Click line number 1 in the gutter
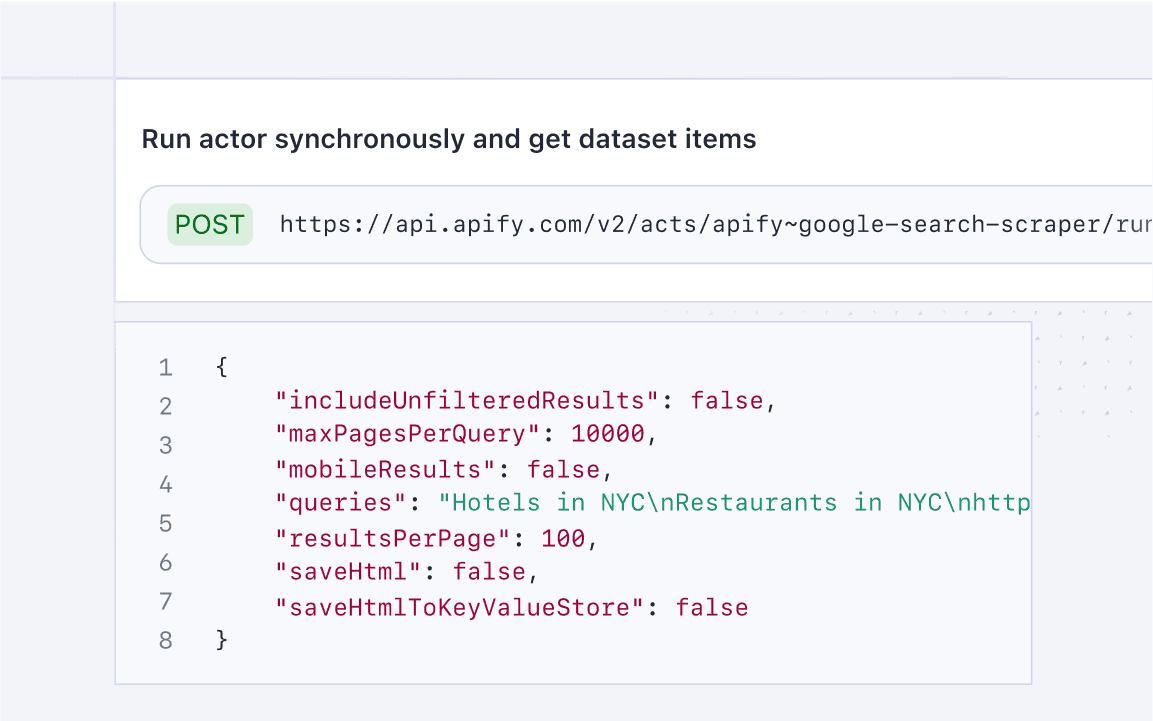Image resolution: width=1153 pixels, height=721 pixels. 165,368
